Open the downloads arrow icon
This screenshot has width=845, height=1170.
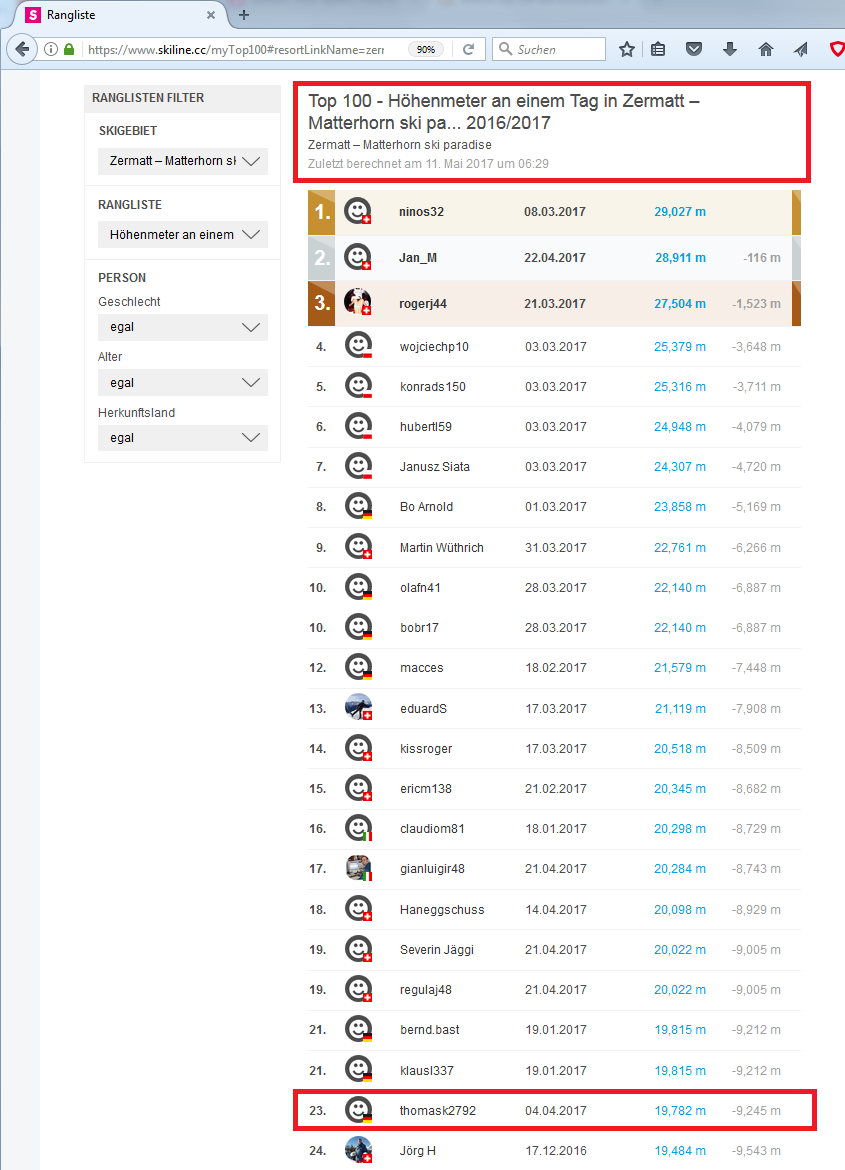coord(730,49)
